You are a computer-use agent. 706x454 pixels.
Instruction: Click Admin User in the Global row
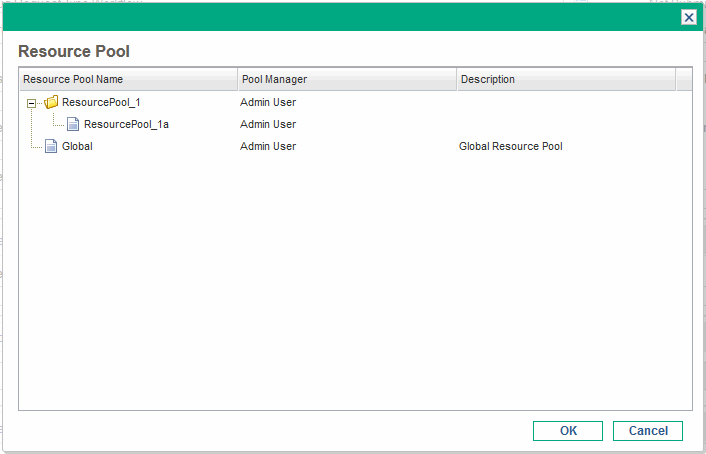268,147
